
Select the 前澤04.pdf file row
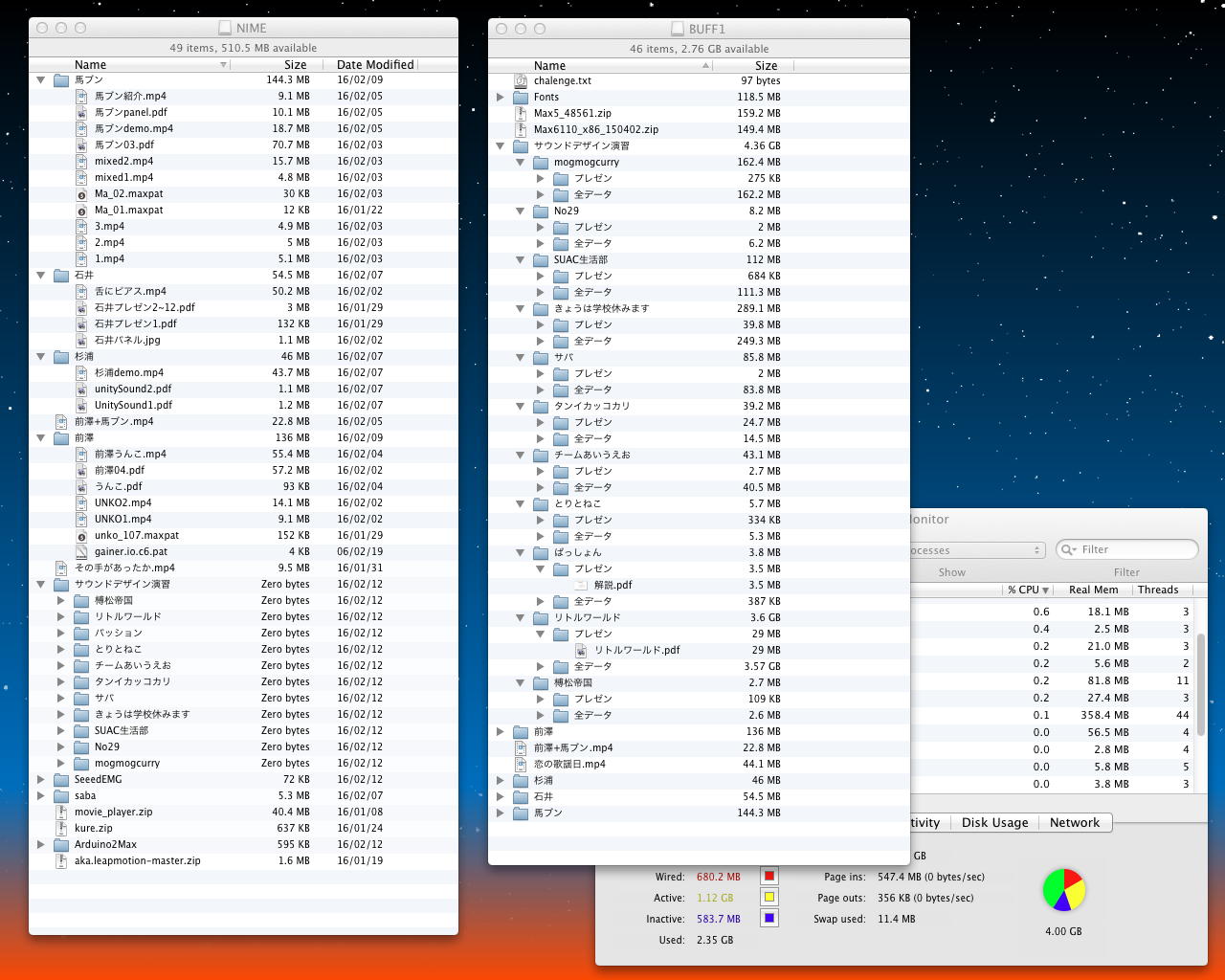[243, 470]
